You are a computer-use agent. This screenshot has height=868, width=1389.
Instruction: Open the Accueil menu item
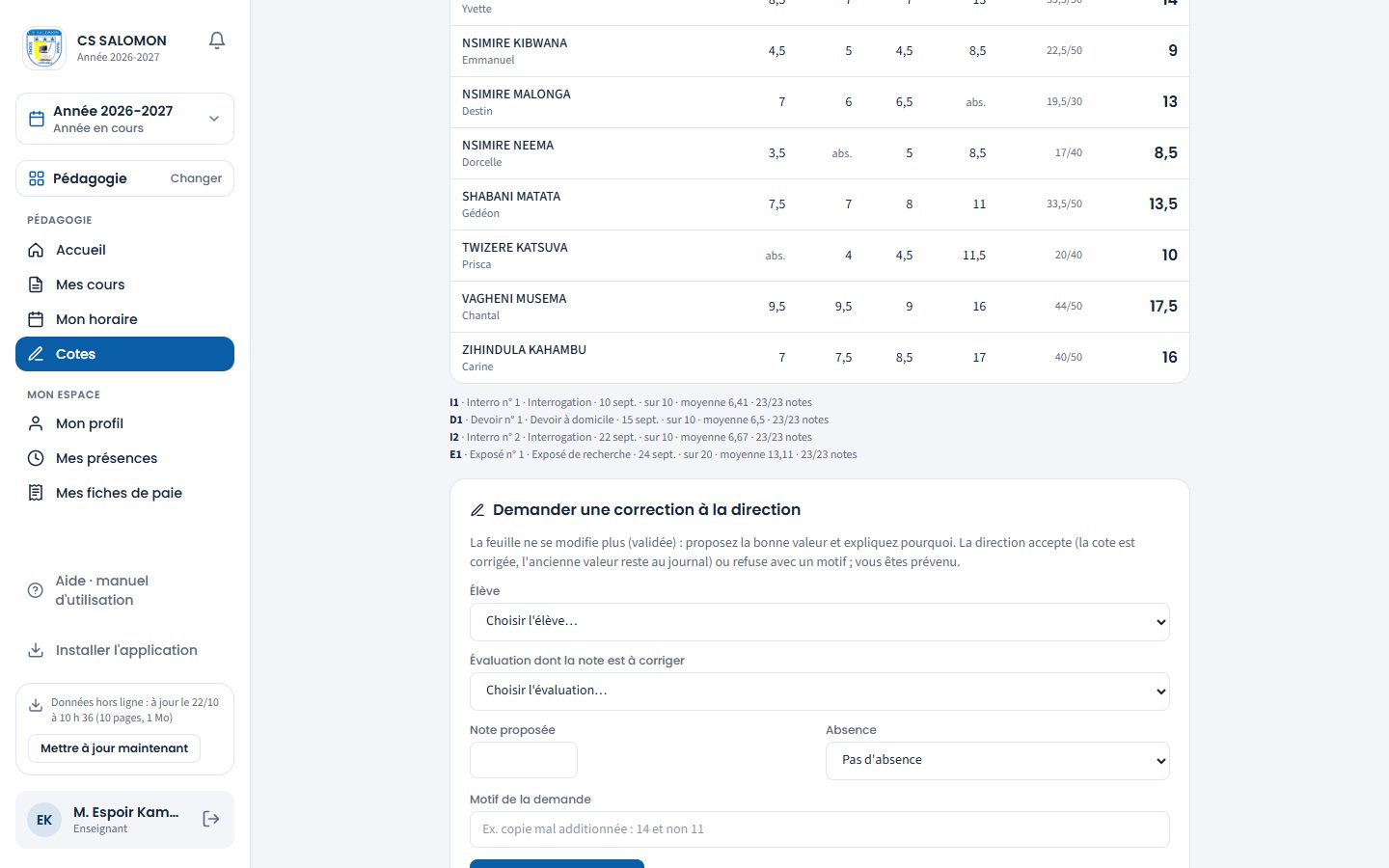click(124, 250)
